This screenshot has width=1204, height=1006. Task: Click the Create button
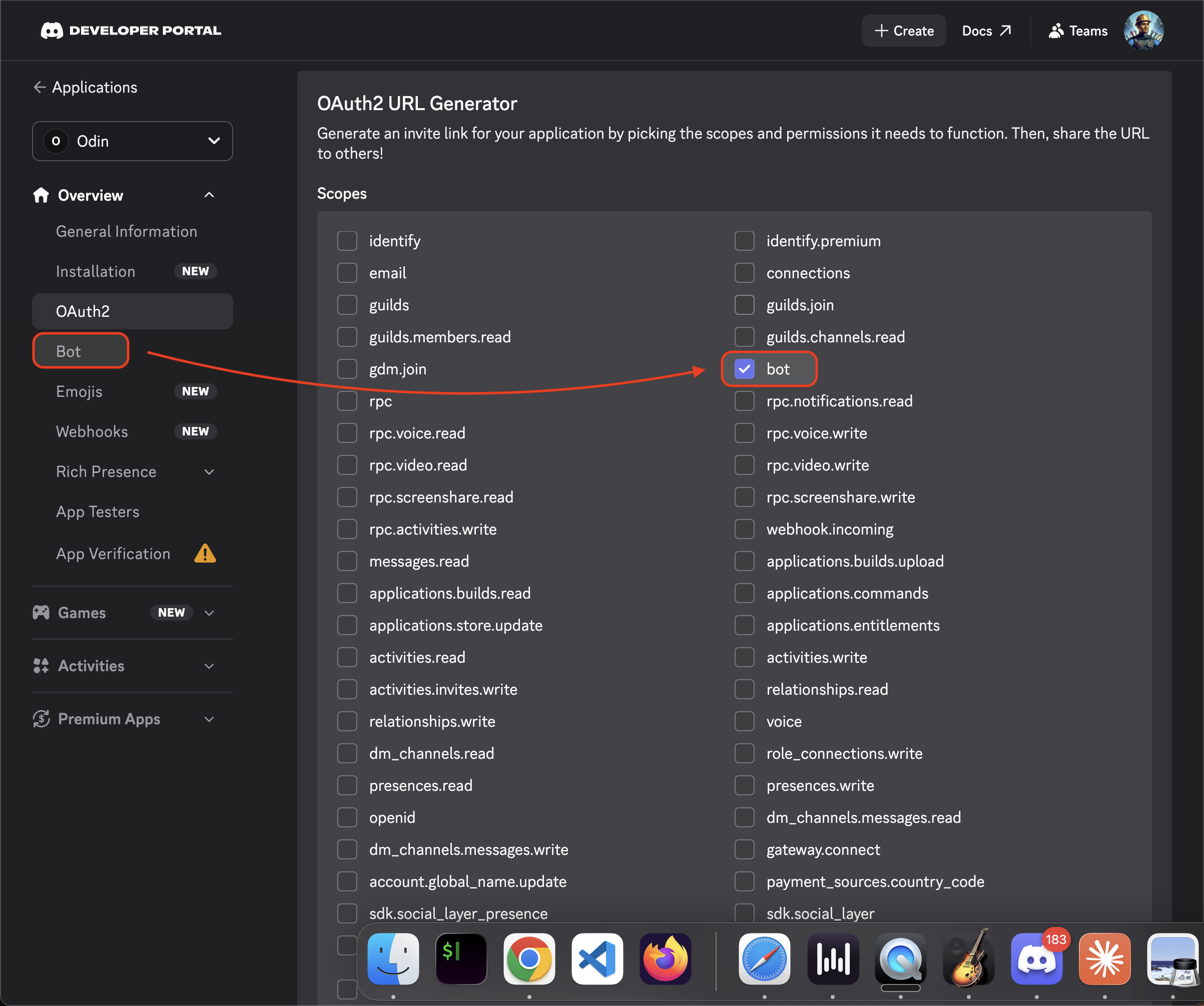tap(904, 31)
